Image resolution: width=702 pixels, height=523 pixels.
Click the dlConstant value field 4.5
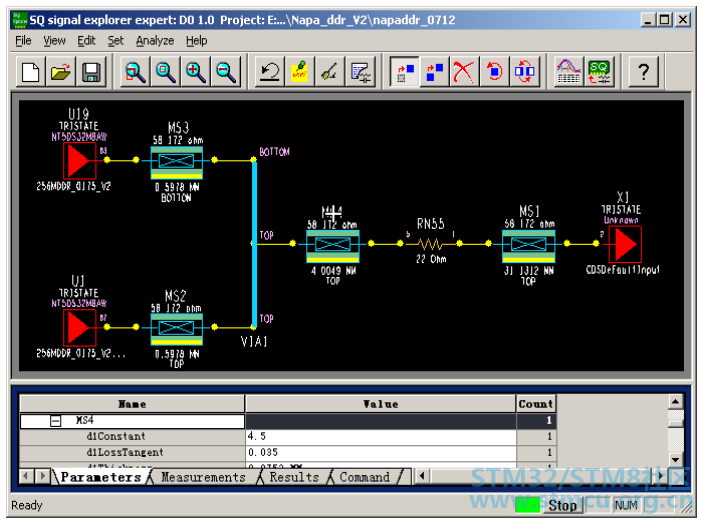coord(381,437)
